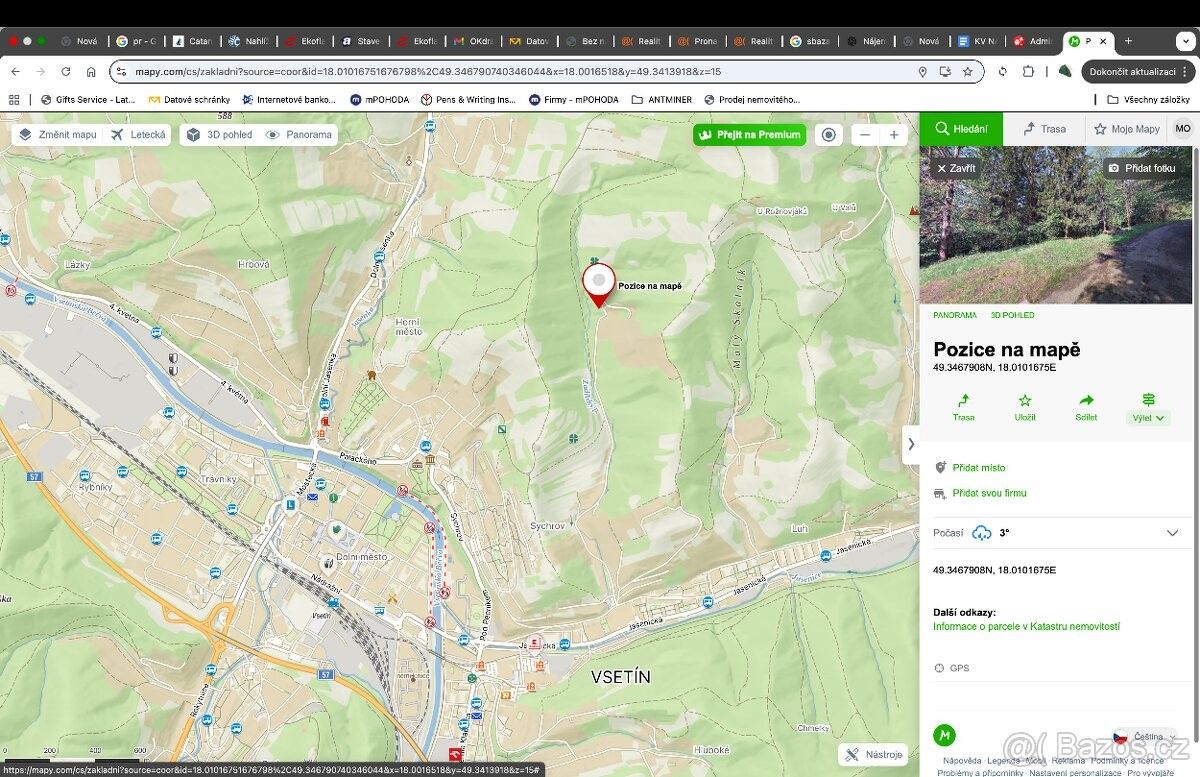Open the Gifts Service bookmark
Image resolution: width=1200 pixels, height=777 pixels.
pos(88,100)
